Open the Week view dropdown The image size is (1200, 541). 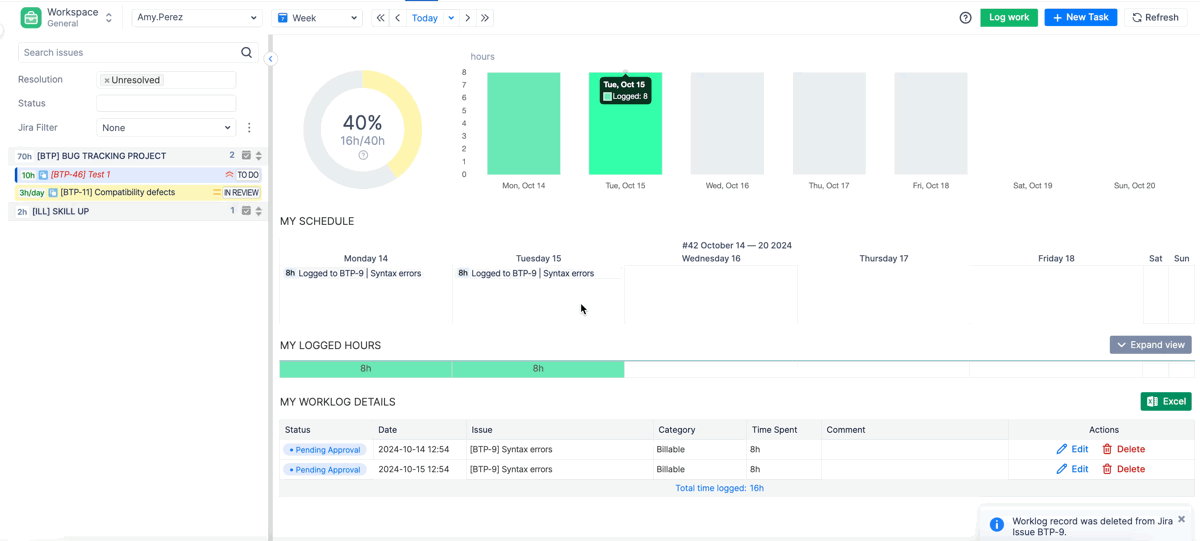[x=317, y=18]
